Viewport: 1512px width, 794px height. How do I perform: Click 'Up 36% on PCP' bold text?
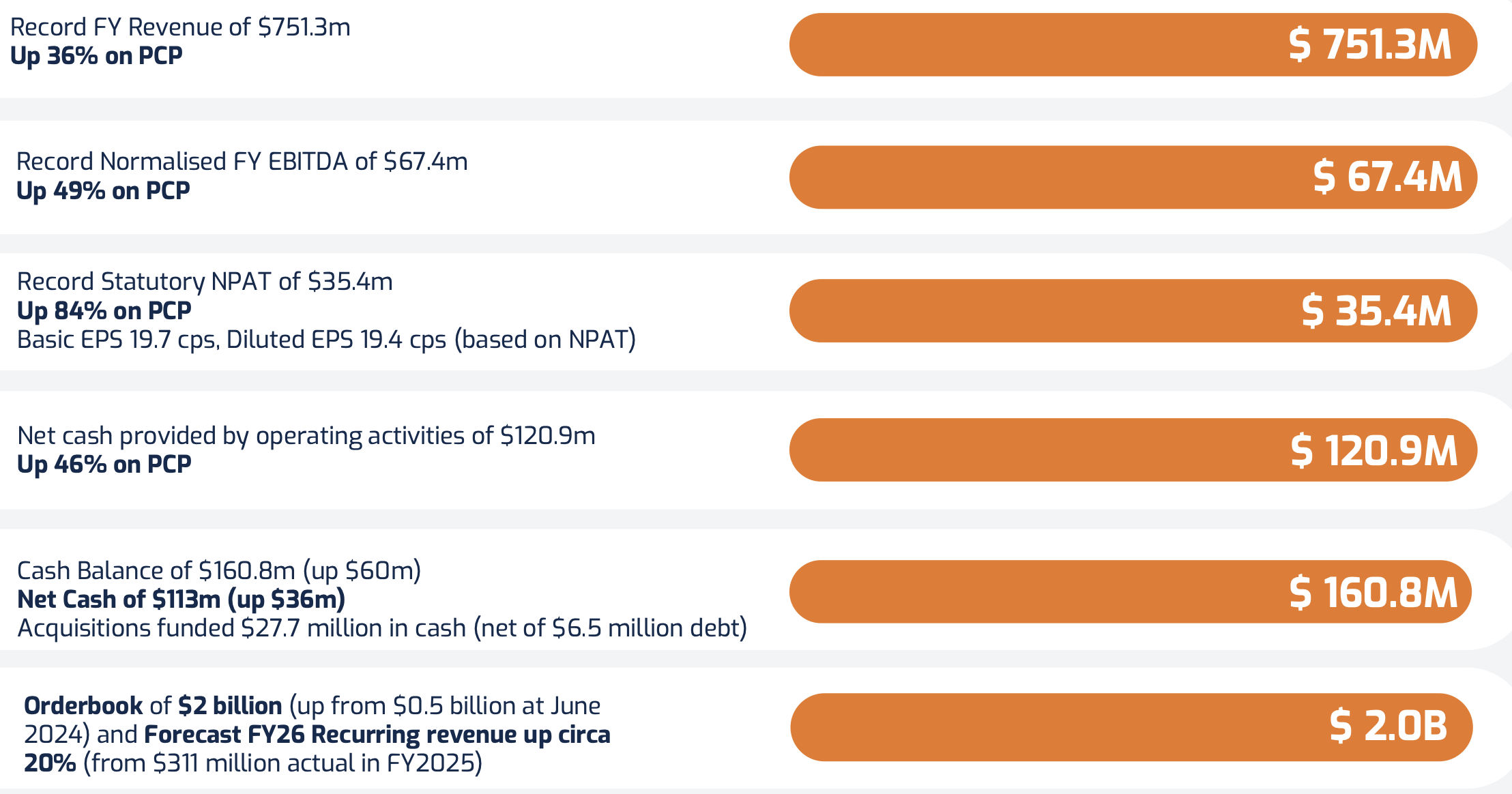coord(96,56)
